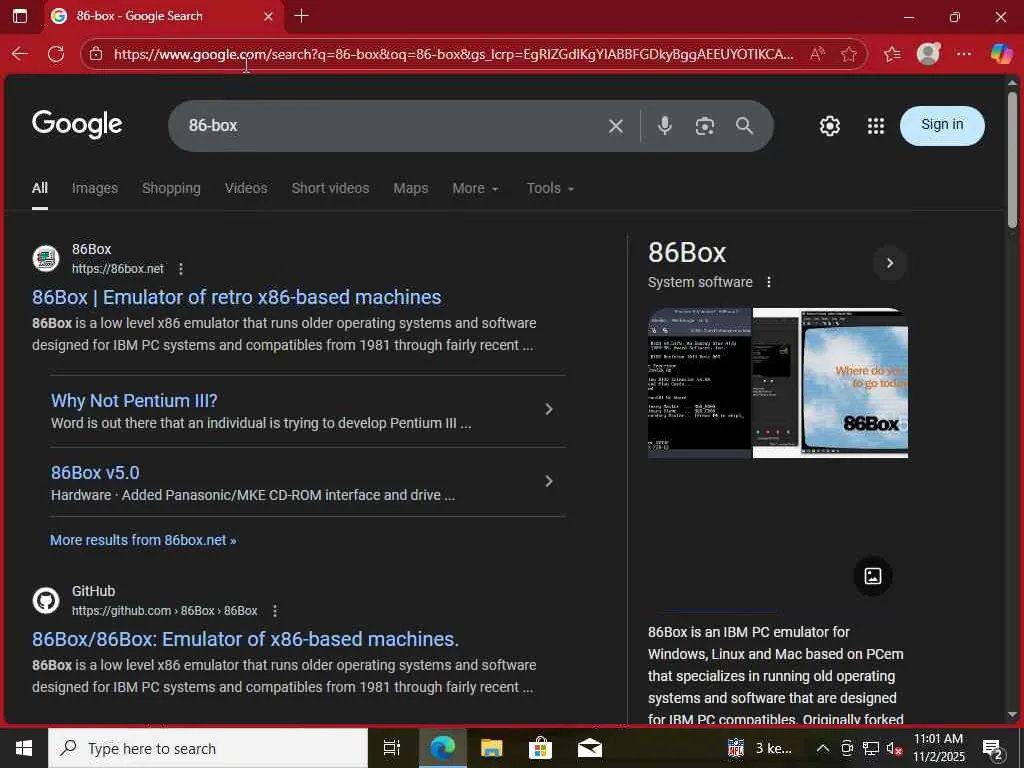Click the Windows taskbar search box
This screenshot has height=768, width=1024.
click(x=208, y=748)
